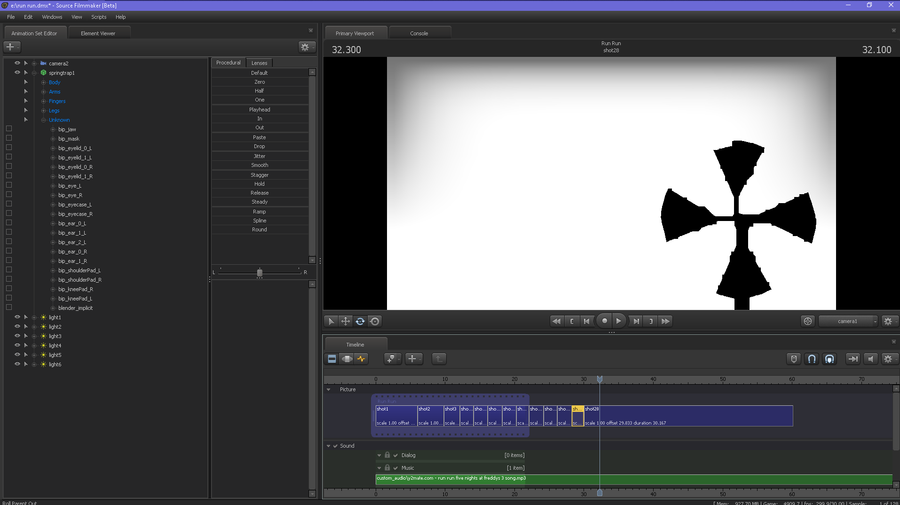The image size is (900, 505).
Task: Click the record button in viewport
Action: click(x=604, y=321)
